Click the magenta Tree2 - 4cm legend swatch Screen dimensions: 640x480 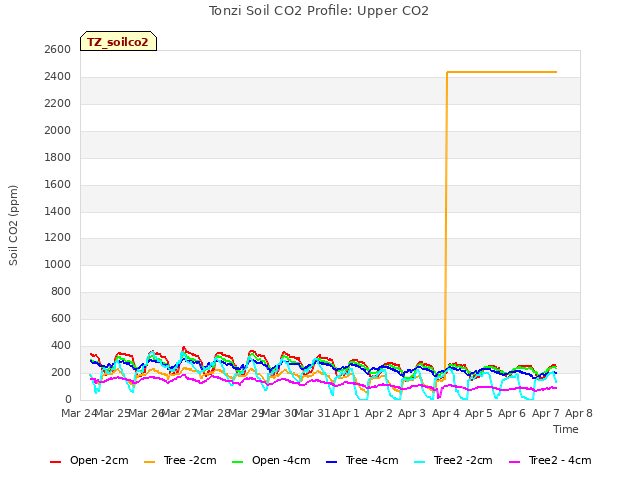(515, 462)
